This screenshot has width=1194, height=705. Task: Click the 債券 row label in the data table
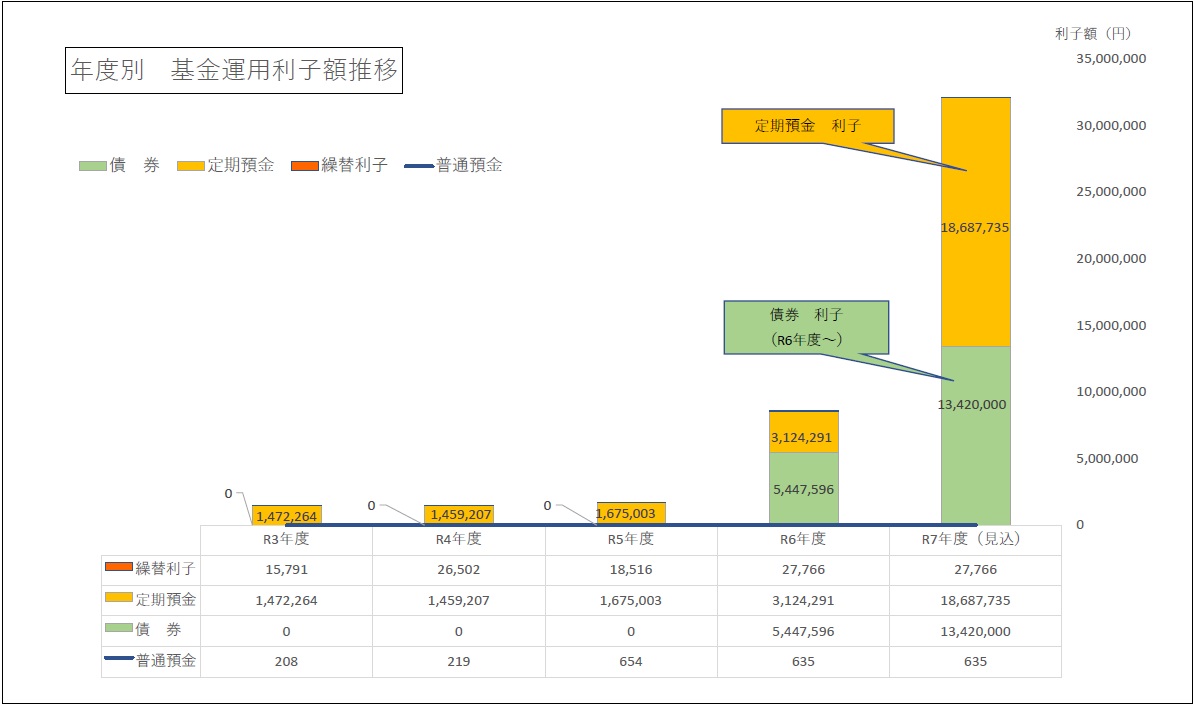(x=158, y=630)
